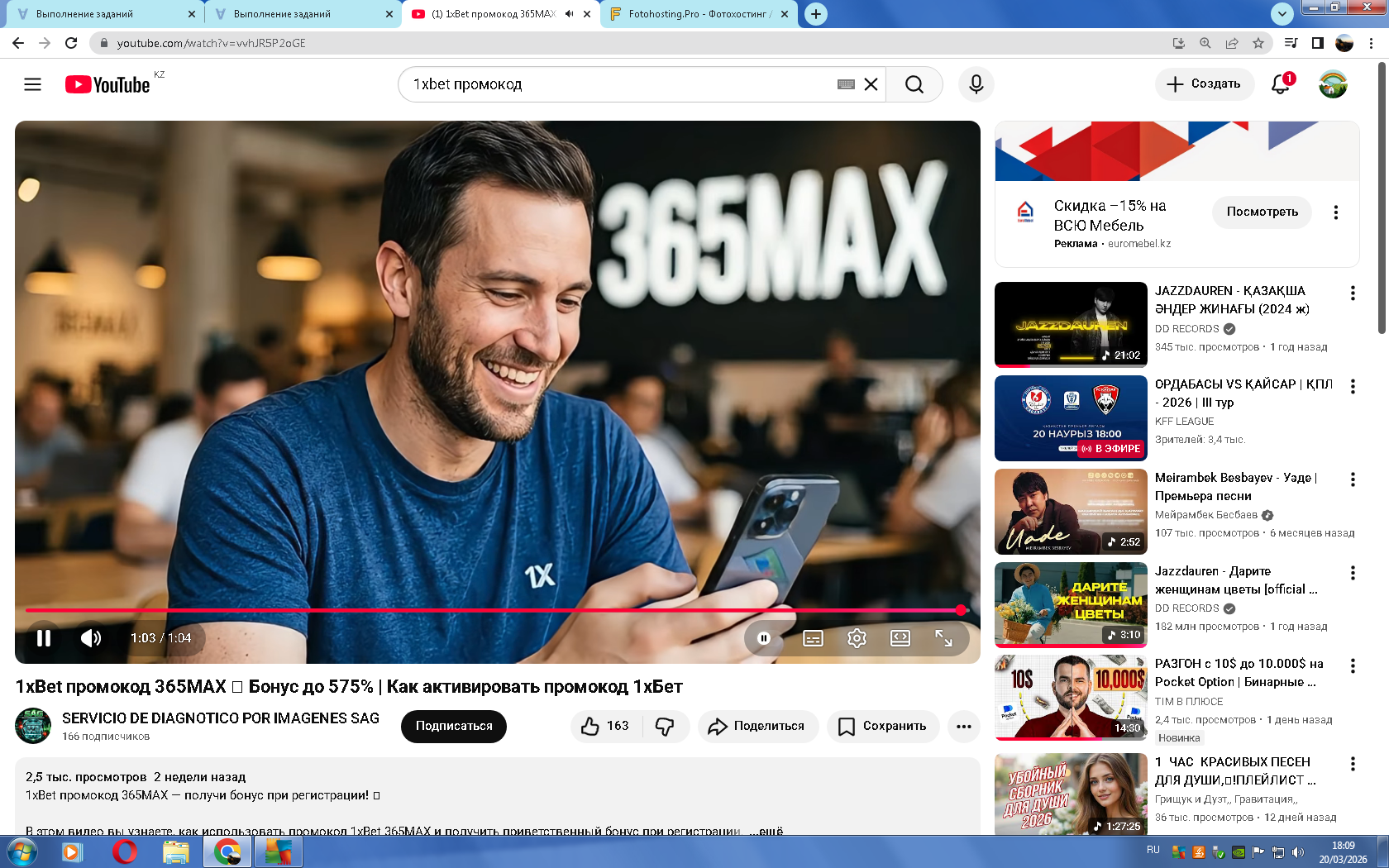Open the Windows Start menu
1389x868 pixels.
[21, 851]
